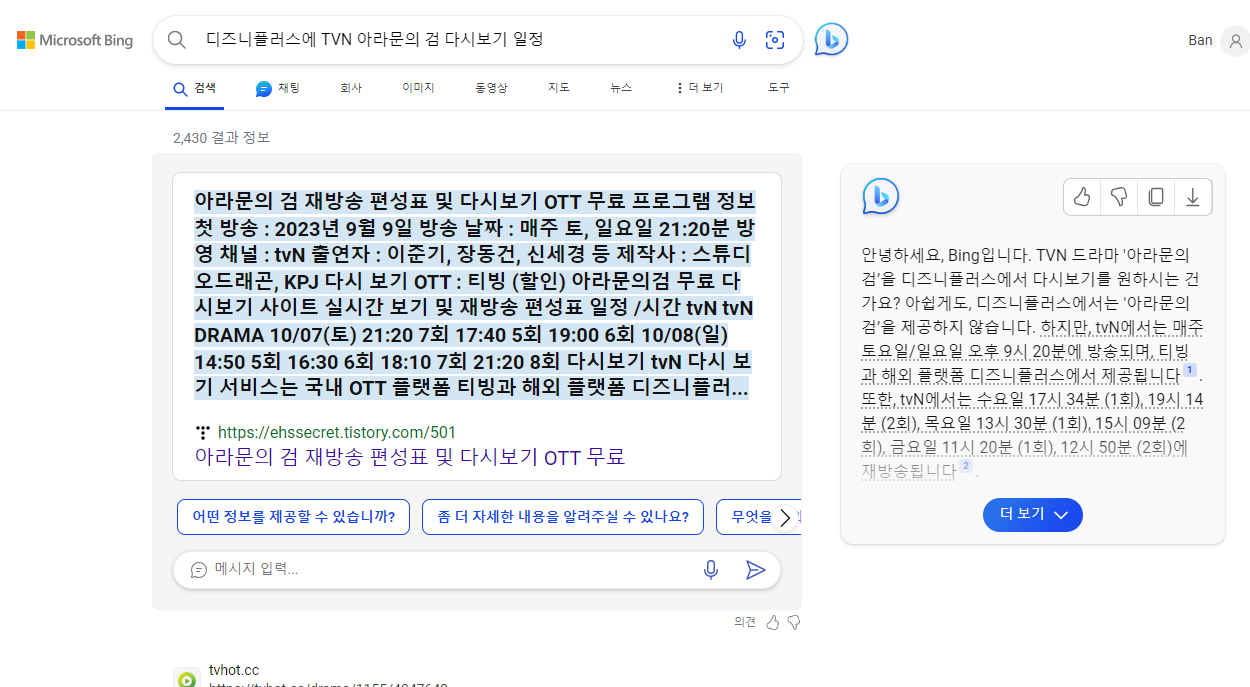Click tistory favicon beside URL

[204, 433]
